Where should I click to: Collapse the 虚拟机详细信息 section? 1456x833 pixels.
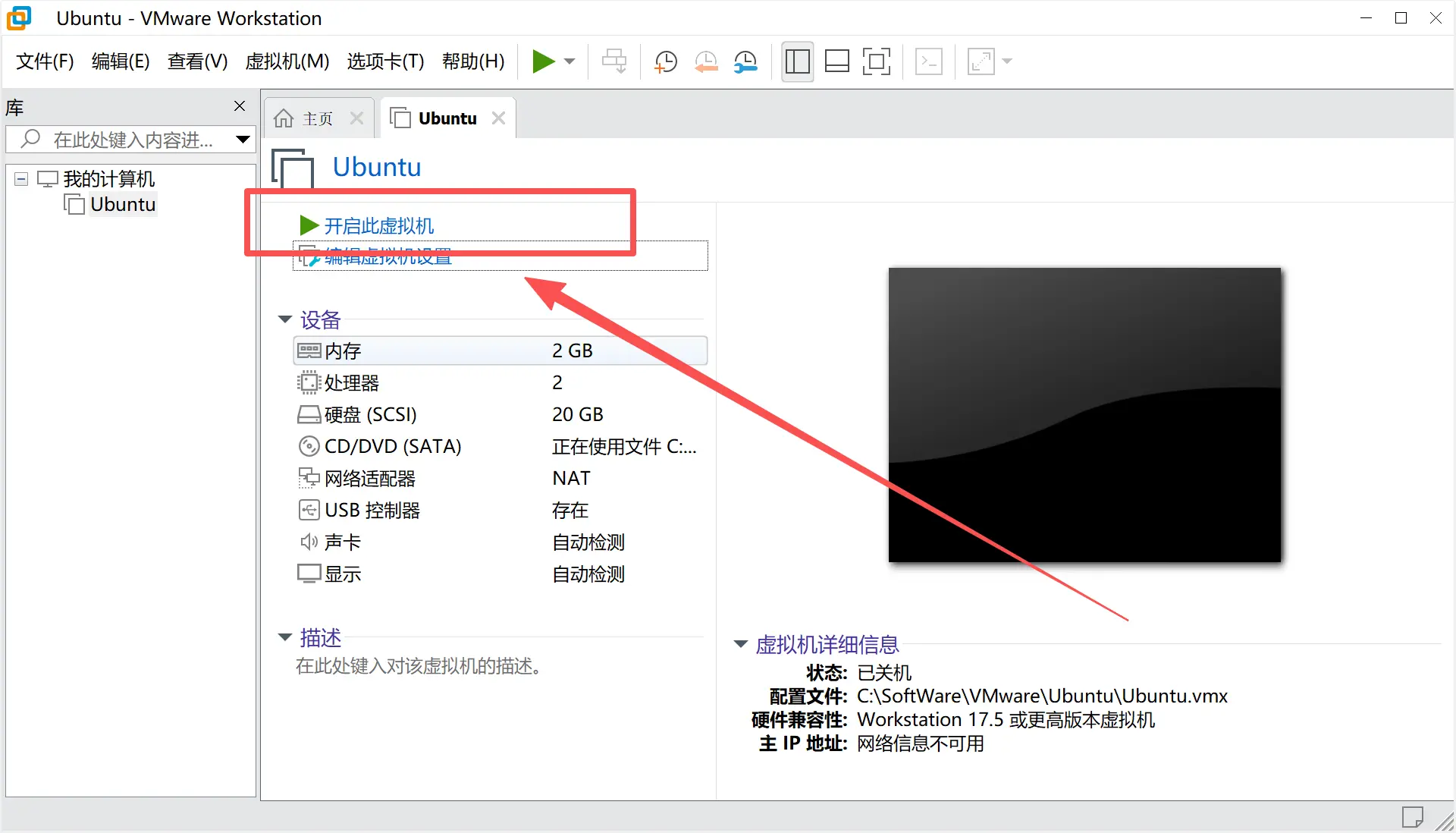pos(741,644)
